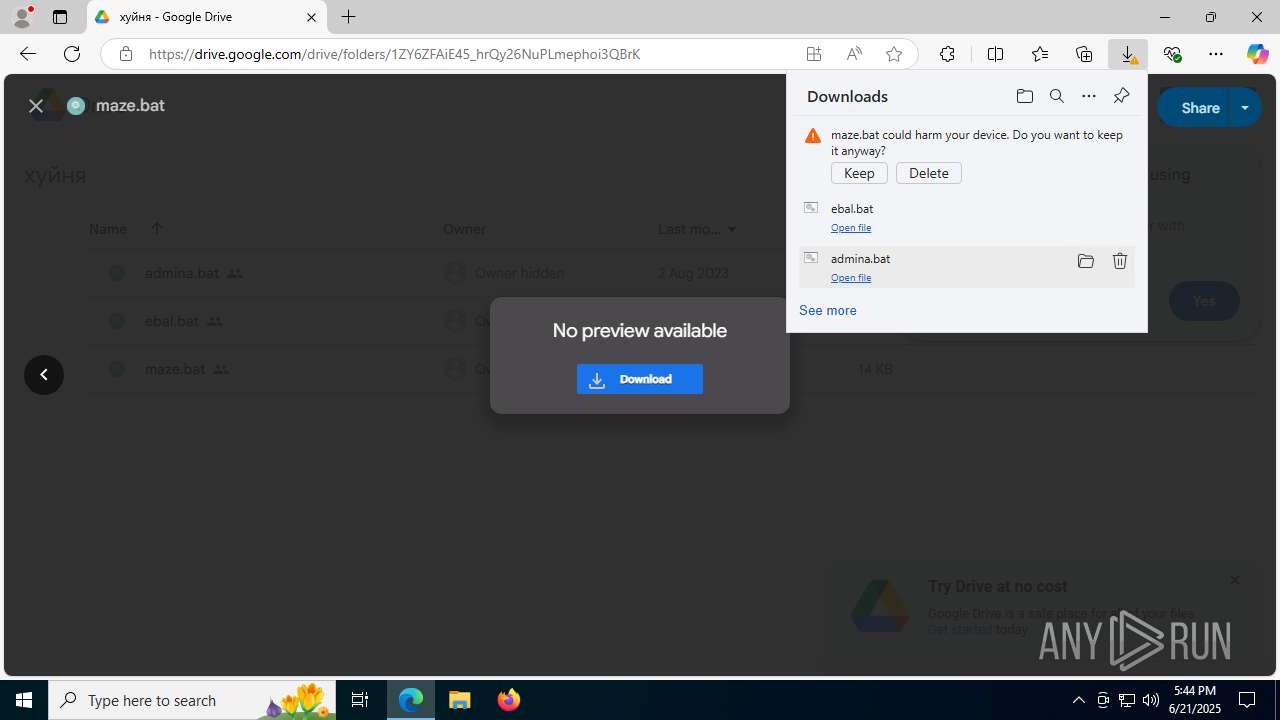1280x720 pixels.
Task: Close the Google Drive tab
Action: (x=311, y=17)
